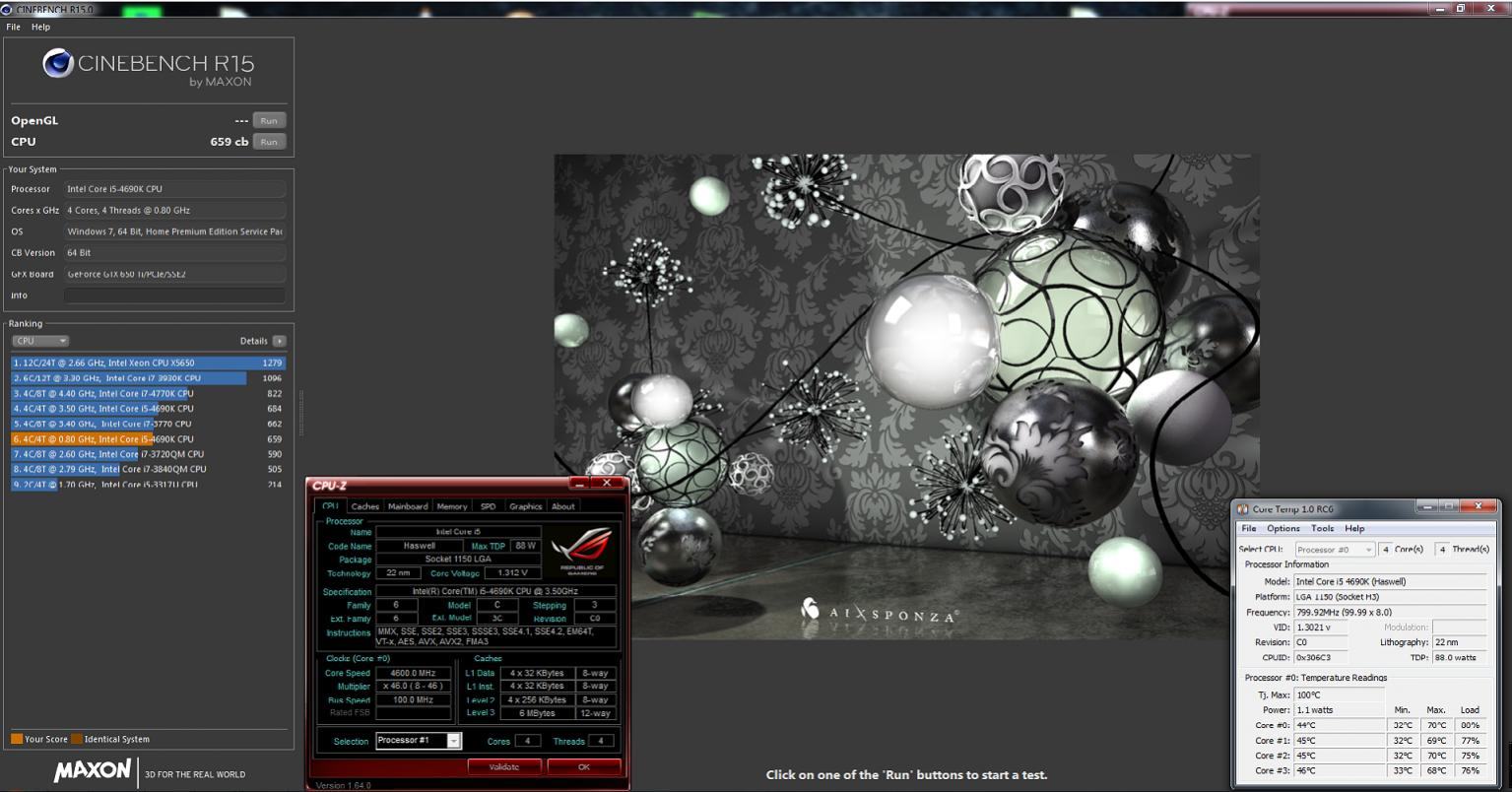Viewport: 1512px width, 792px height.
Task: Click the MAXON logo at bottom left
Action: point(92,770)
